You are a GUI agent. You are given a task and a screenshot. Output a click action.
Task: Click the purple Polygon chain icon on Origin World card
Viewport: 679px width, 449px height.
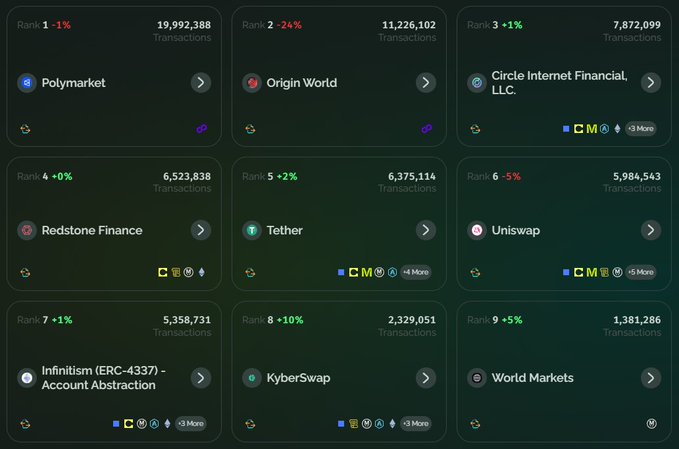pos(427,129)
